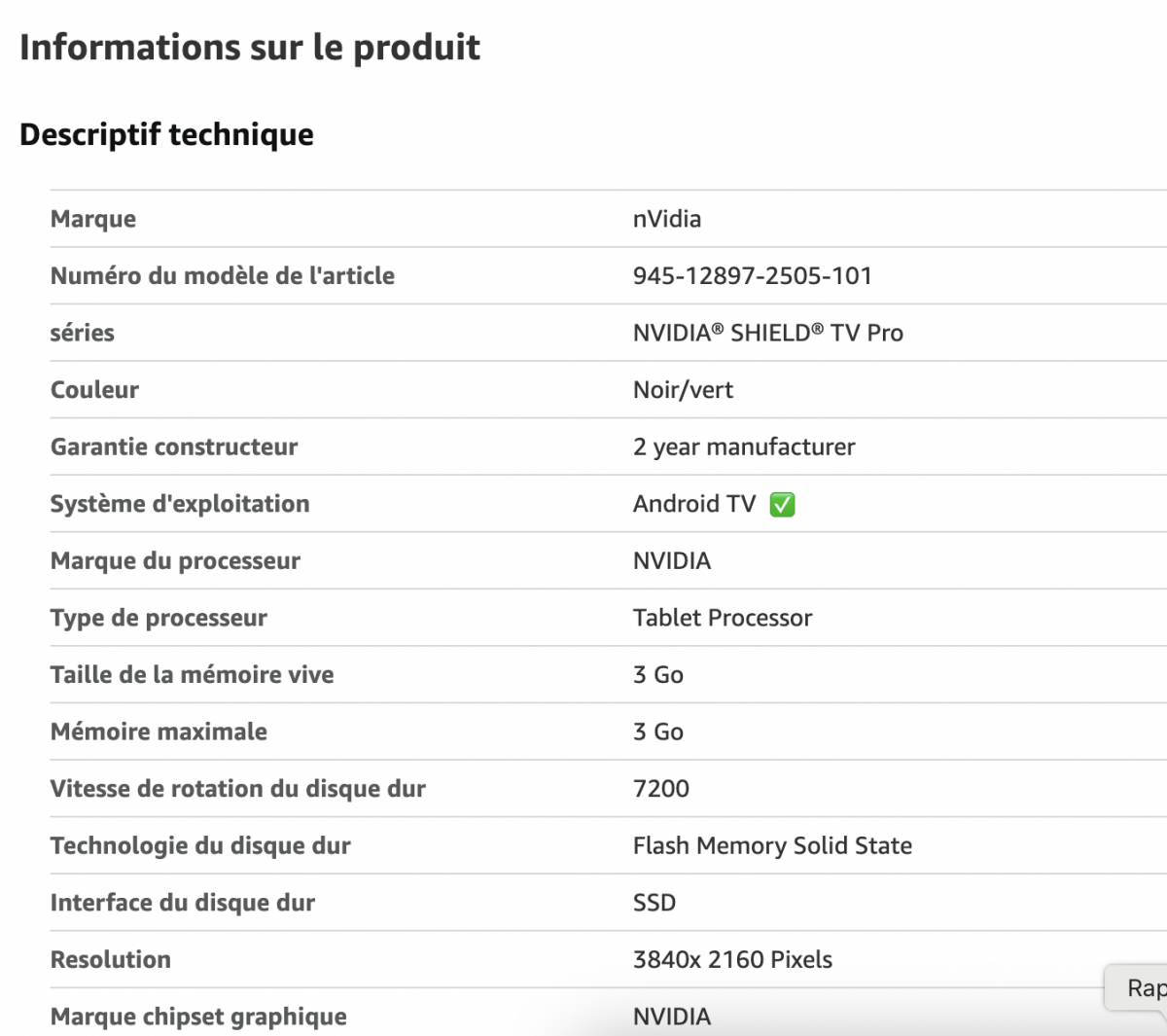Click the partially visible Rap button
The height and width of the screenshot is (1036, 1167).
[1144, 988]
